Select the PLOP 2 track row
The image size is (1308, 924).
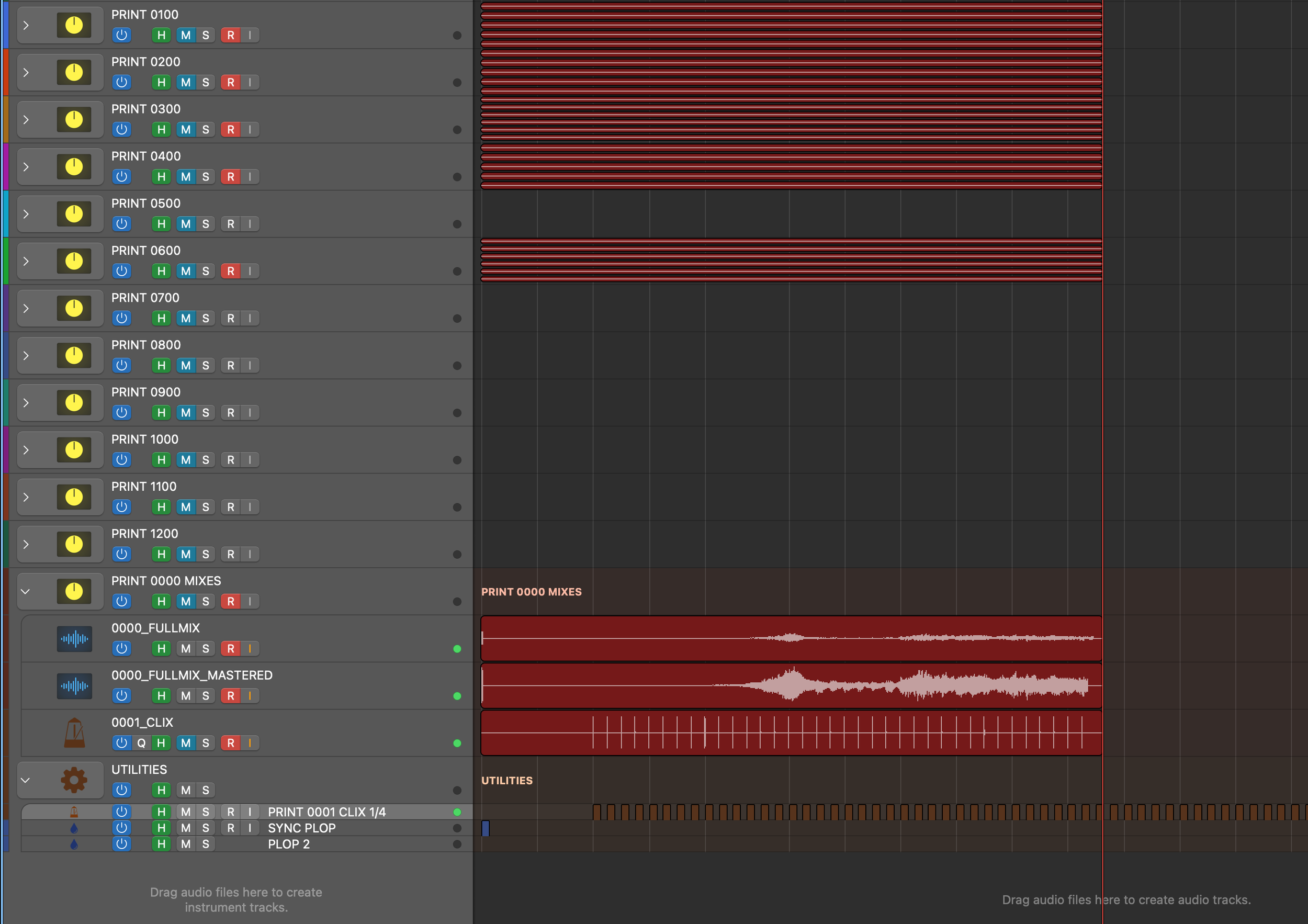coord(289,844)
